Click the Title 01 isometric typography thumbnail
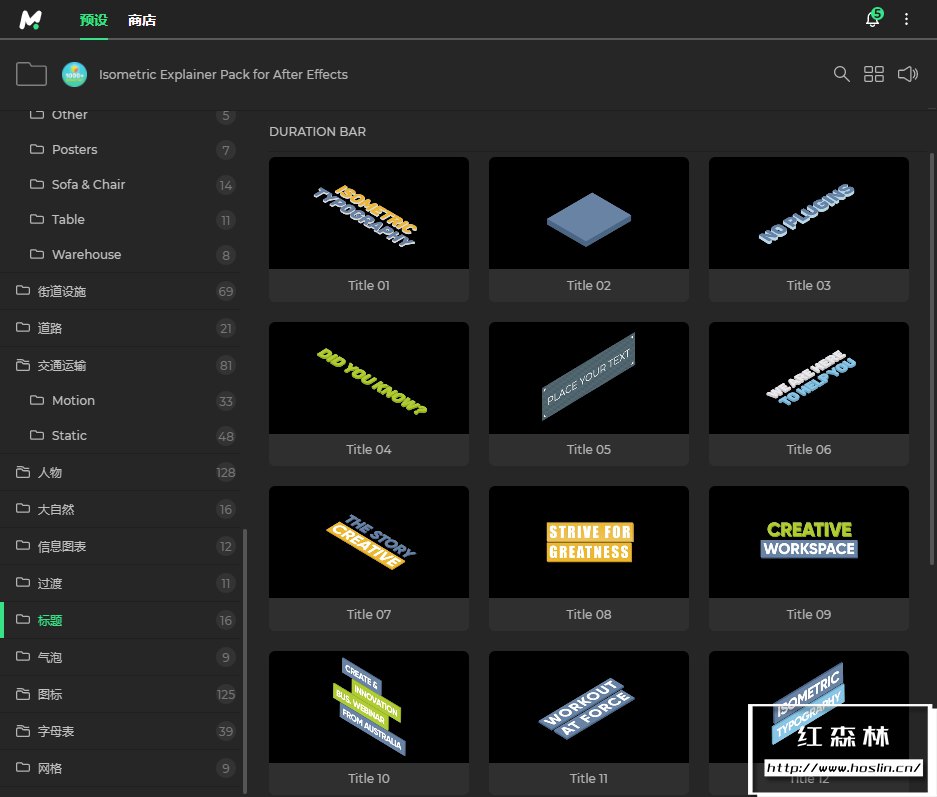 click(369, 213)
